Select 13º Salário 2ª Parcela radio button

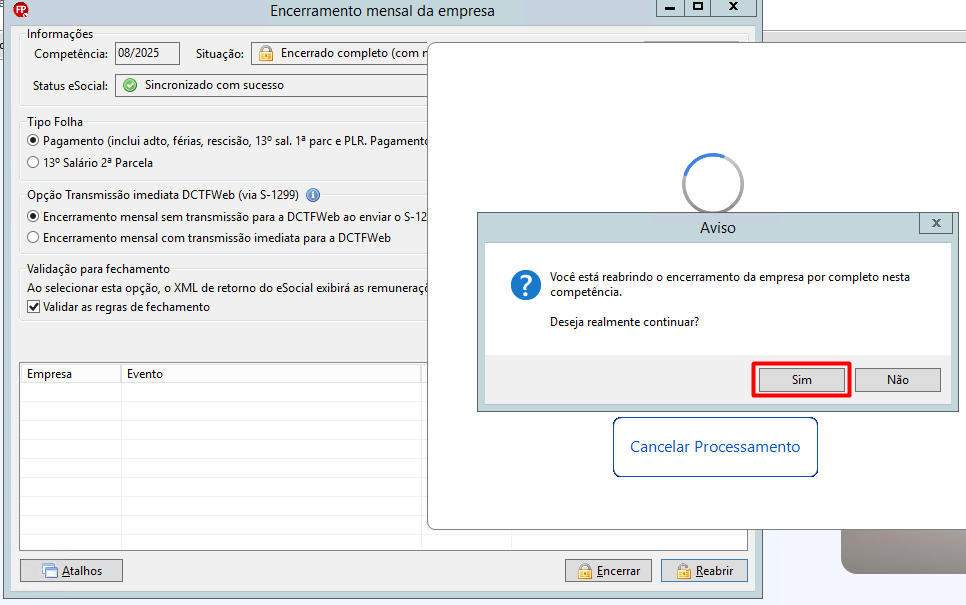[x=33, y=163]
